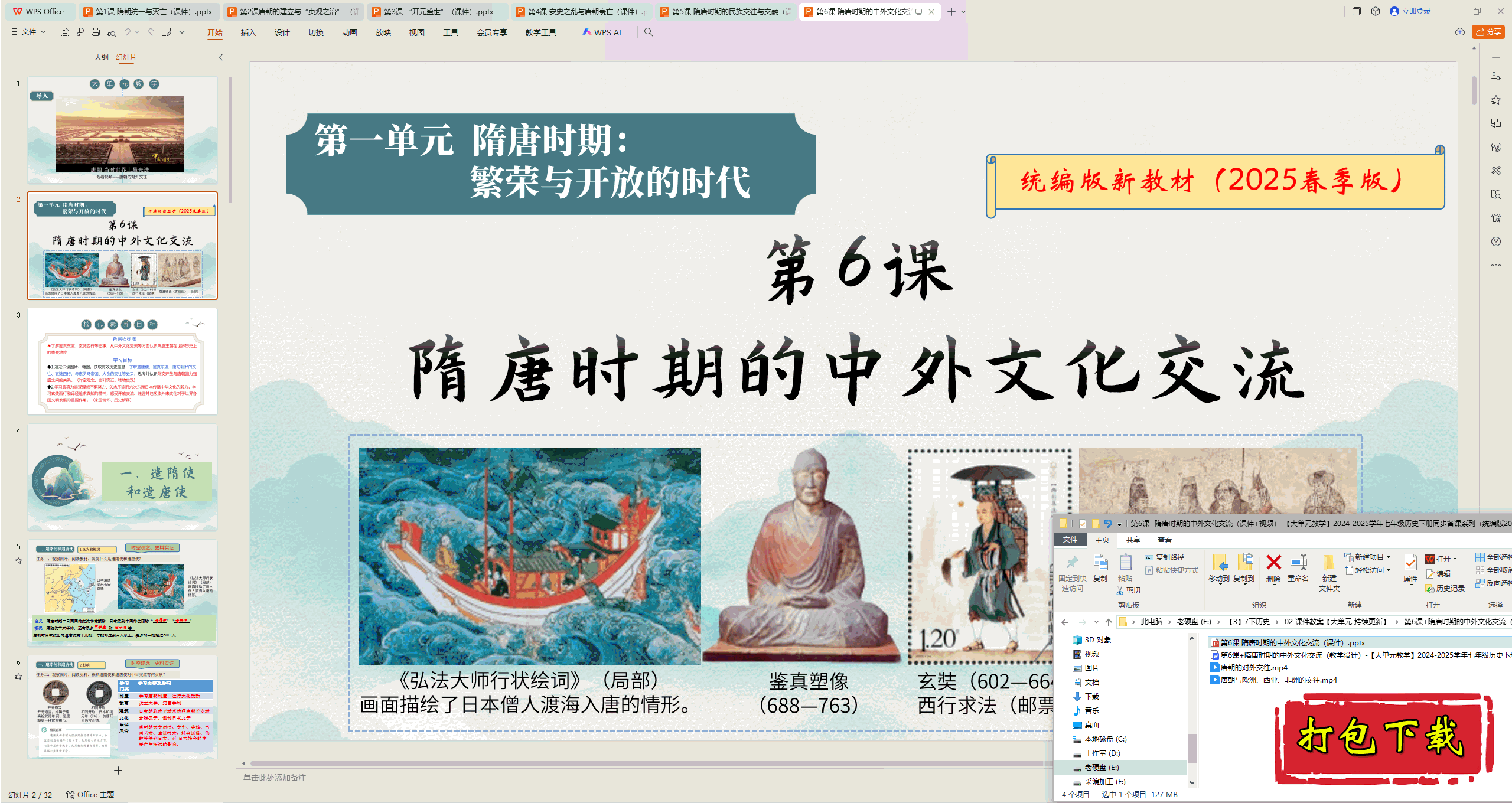This screenshot has width=1512, height=803.
Task: Open the 插入 ribbon tab
Action: point(249,32)
